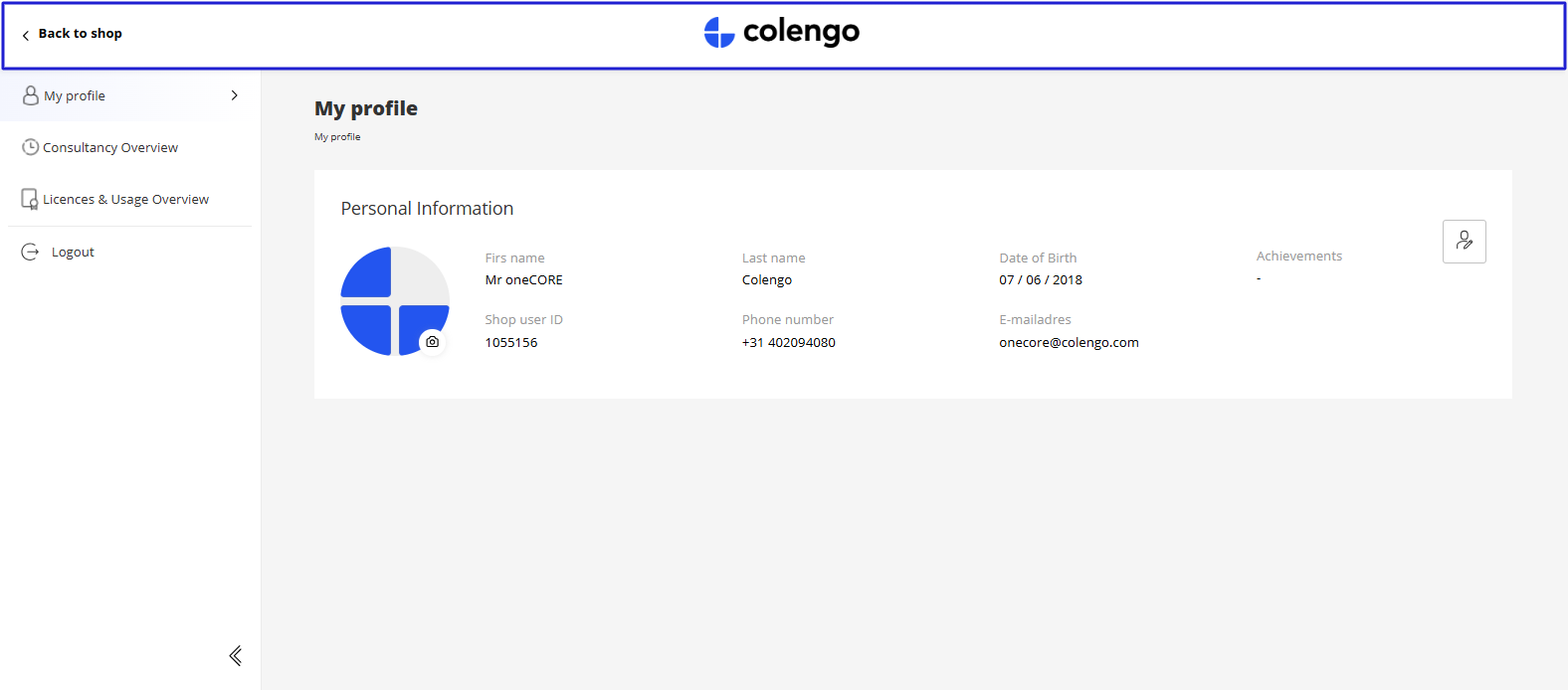The image size is (1568, 690).
Task: Click the My profile breadcrumb
Action: pos(337,137)
